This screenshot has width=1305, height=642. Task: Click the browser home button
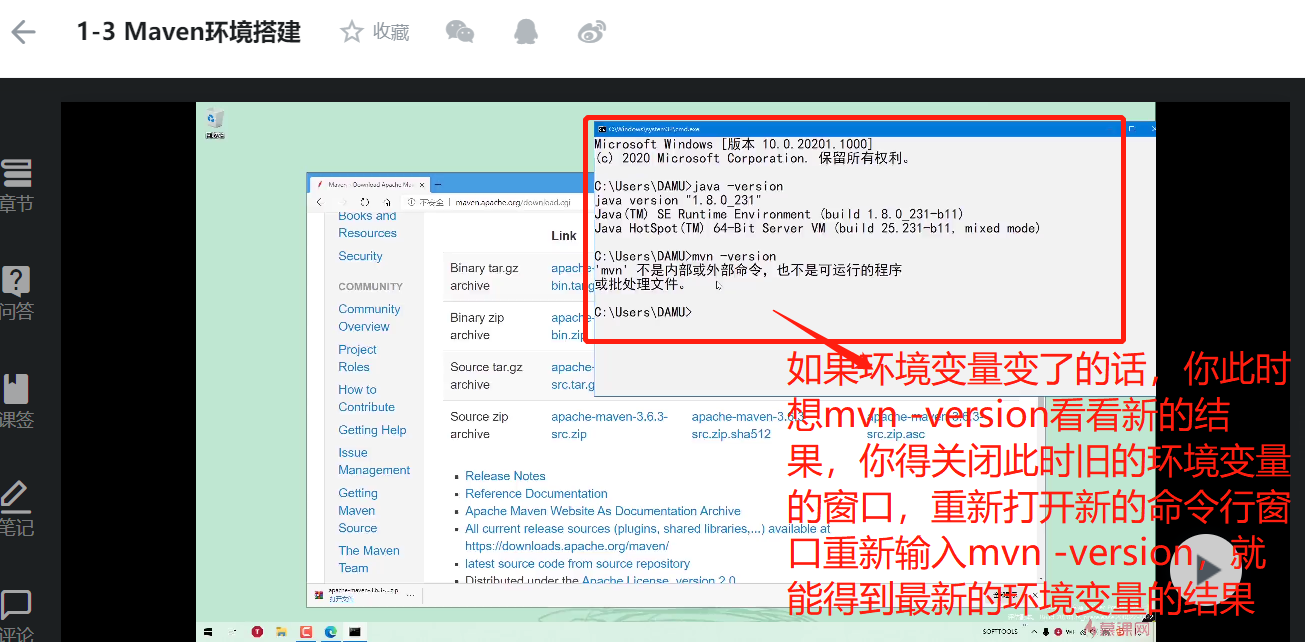388,202
